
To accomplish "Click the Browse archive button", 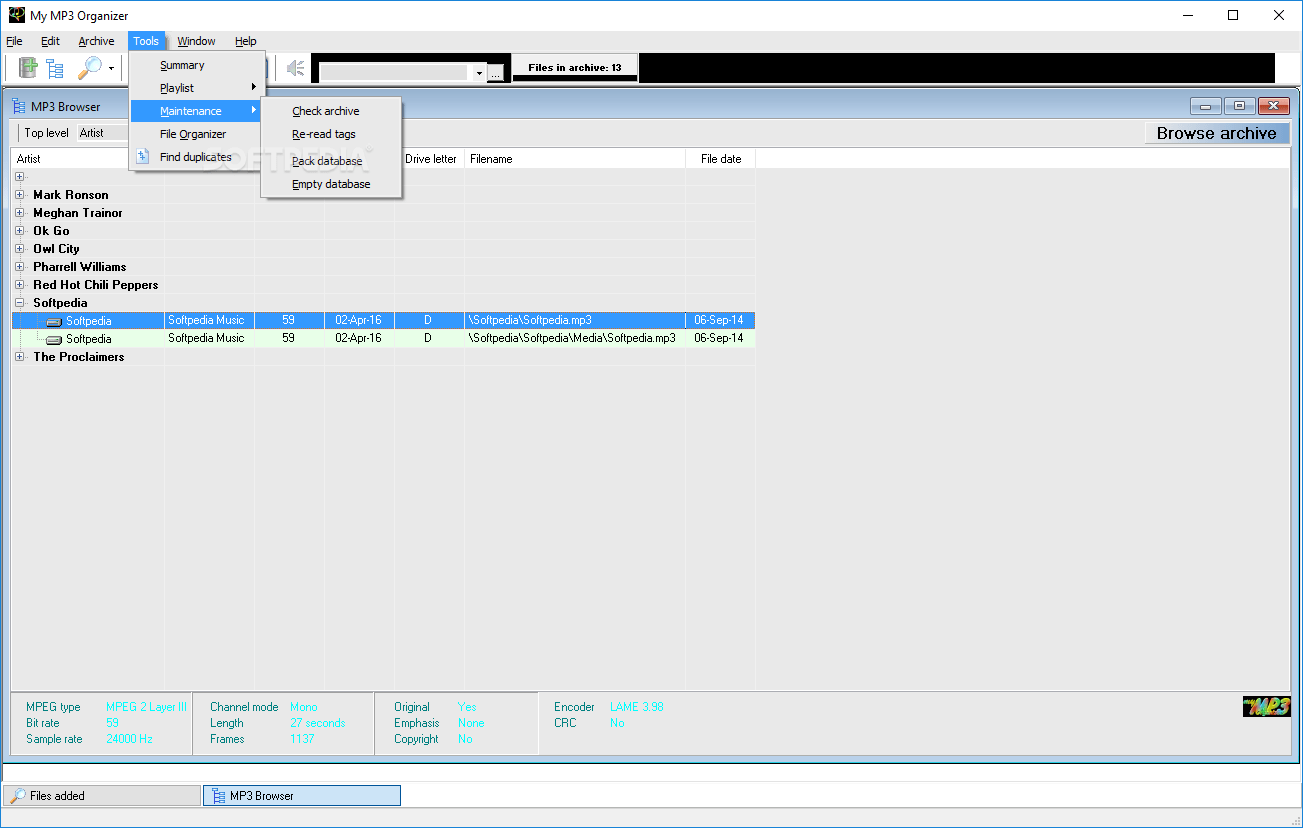I will point(1216,132).
